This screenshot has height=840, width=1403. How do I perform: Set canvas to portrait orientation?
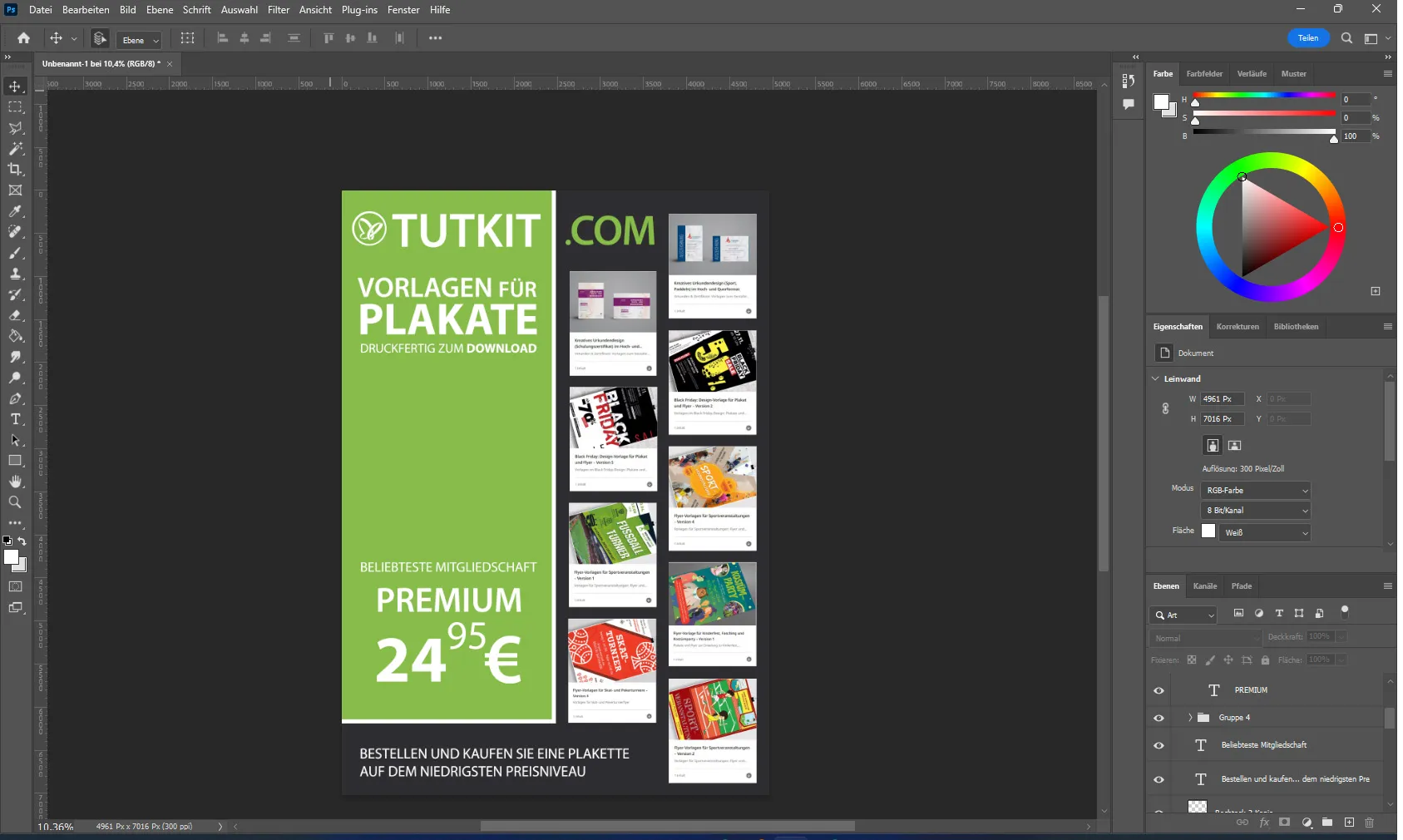[1213, 446]
